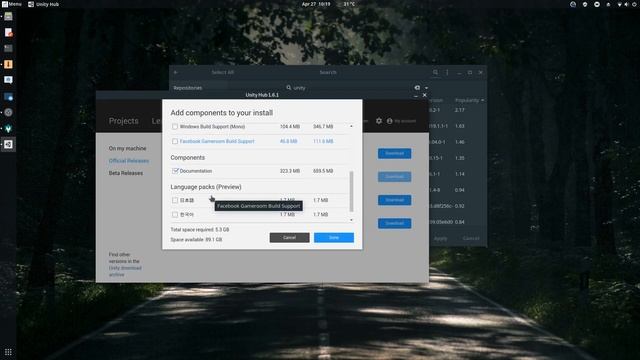This screenshot has height=360, width=640.
Task: Click search magnifier in package manager title bar
Action: coord(436,72)
